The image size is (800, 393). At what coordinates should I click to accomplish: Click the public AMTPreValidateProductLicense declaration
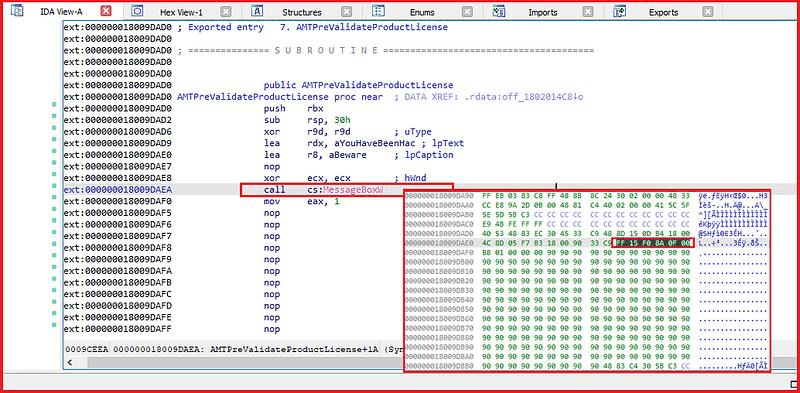coord(358,85)
